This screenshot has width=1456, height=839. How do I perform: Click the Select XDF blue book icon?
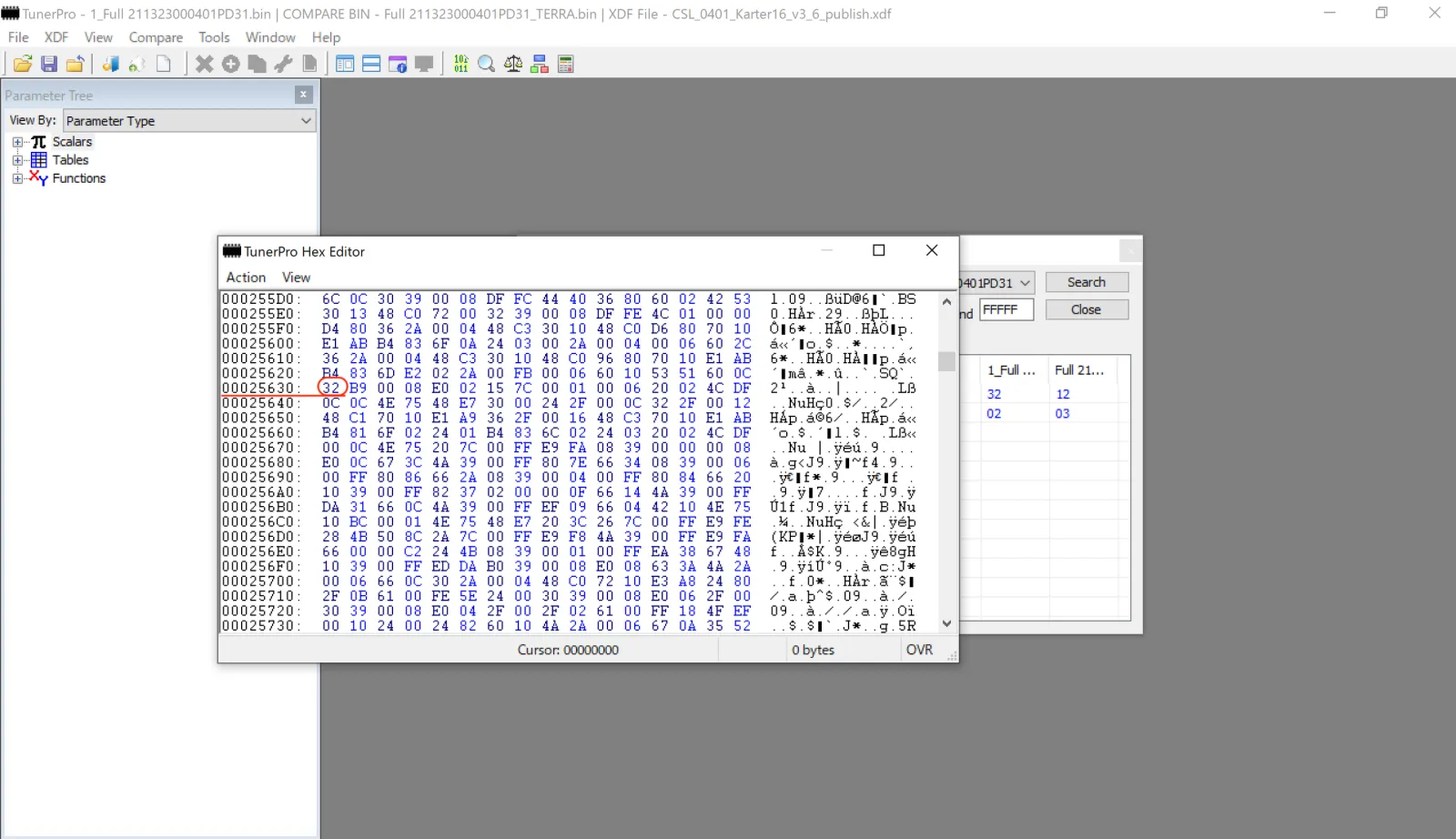pos(111,64)
